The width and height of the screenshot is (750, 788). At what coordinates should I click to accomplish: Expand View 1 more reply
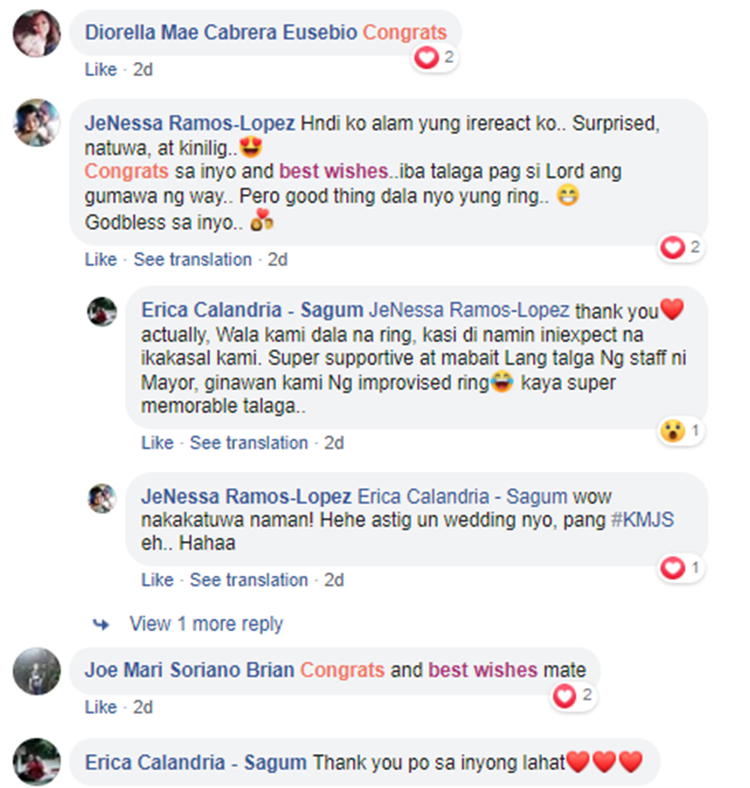(x=206, y=624)
